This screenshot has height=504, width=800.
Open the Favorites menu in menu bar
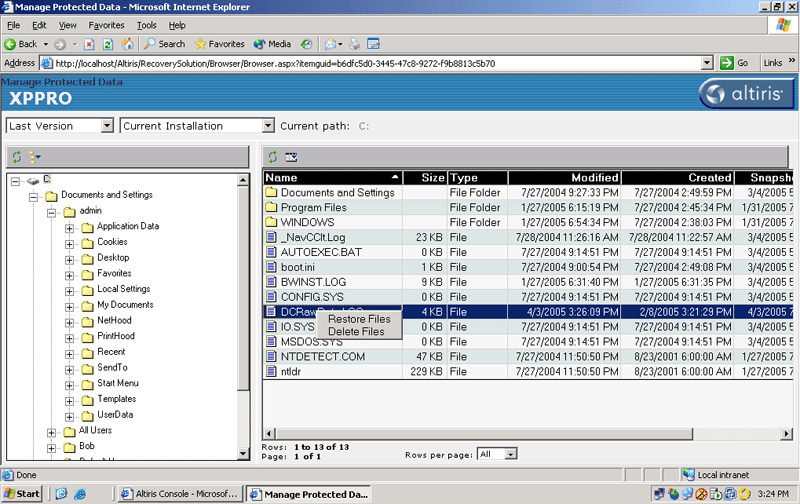[x=106, y=24]
